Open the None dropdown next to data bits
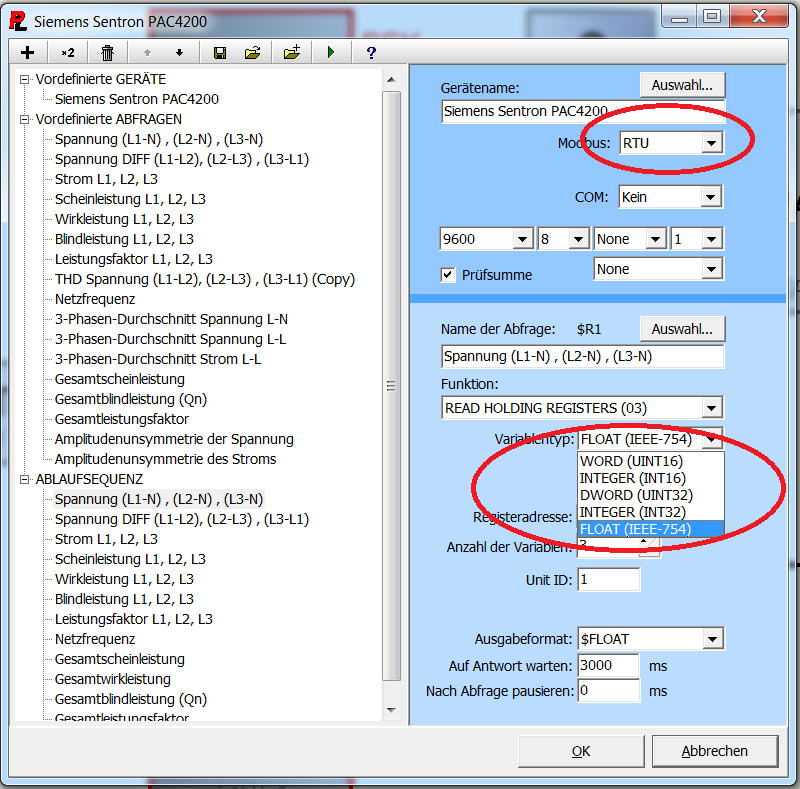This screenshot has width=800, height=789. (656, 239)
